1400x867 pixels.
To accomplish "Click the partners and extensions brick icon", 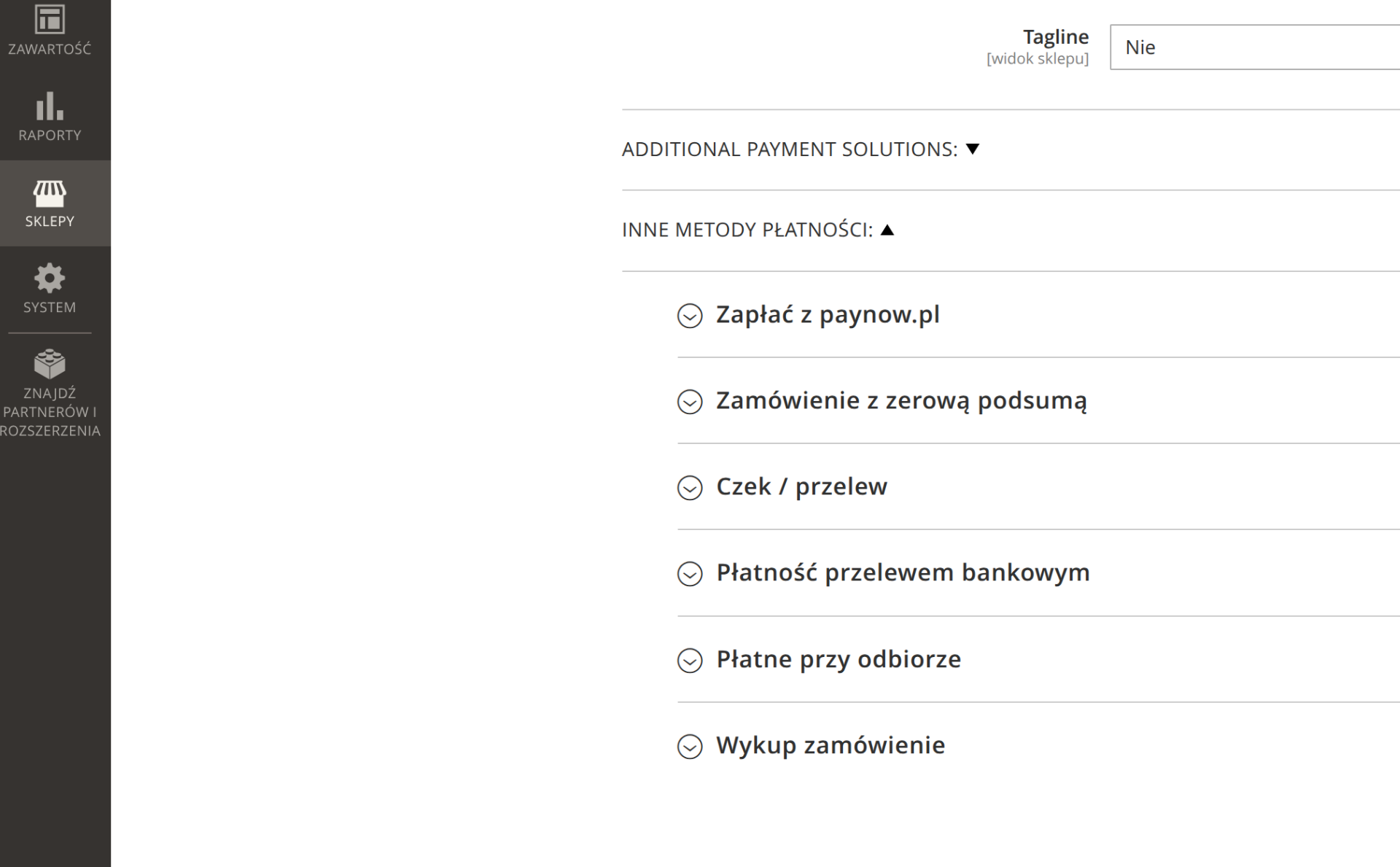I will (x=50, y=364).
